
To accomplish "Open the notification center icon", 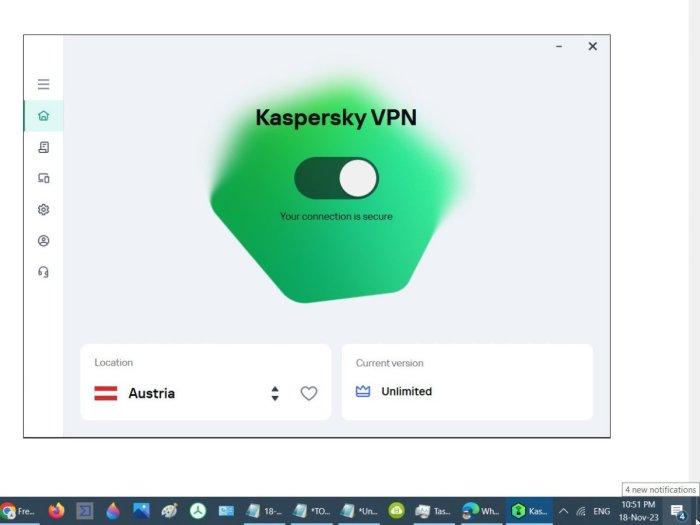I will tap(678, 511).
